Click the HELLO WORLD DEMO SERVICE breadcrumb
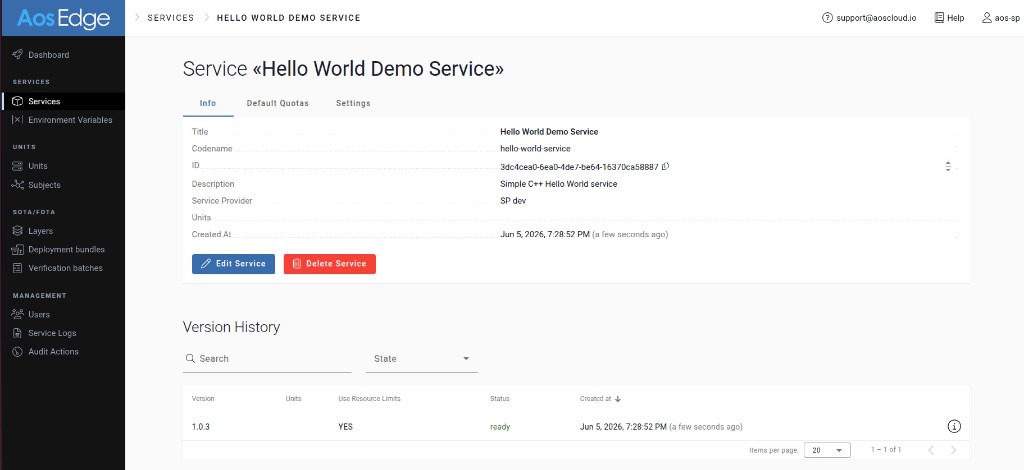The image size is (1024, 470). (289, 18)
